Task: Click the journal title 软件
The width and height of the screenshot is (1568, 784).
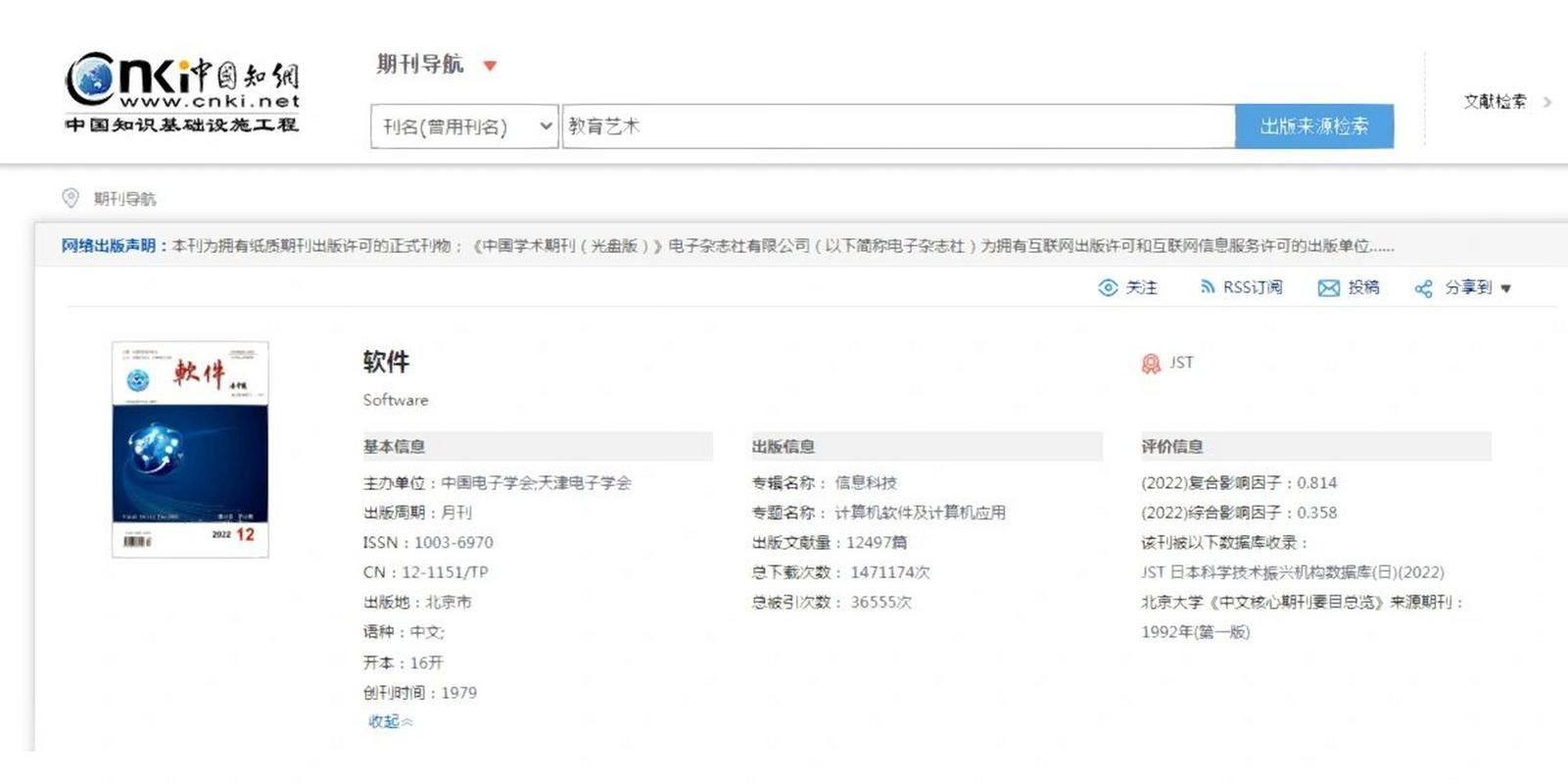Action: pos(386,362)
